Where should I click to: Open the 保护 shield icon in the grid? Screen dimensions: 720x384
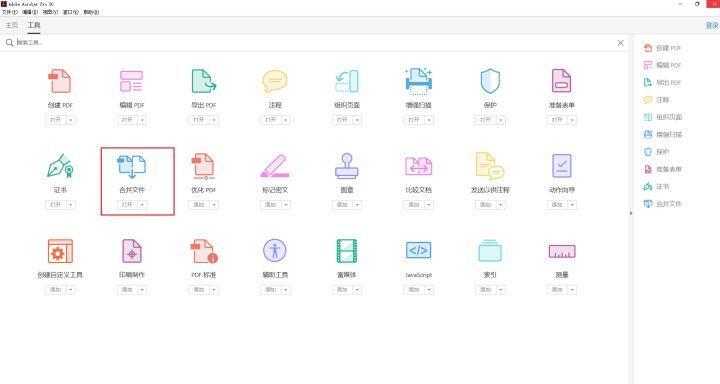pos(490,81)
